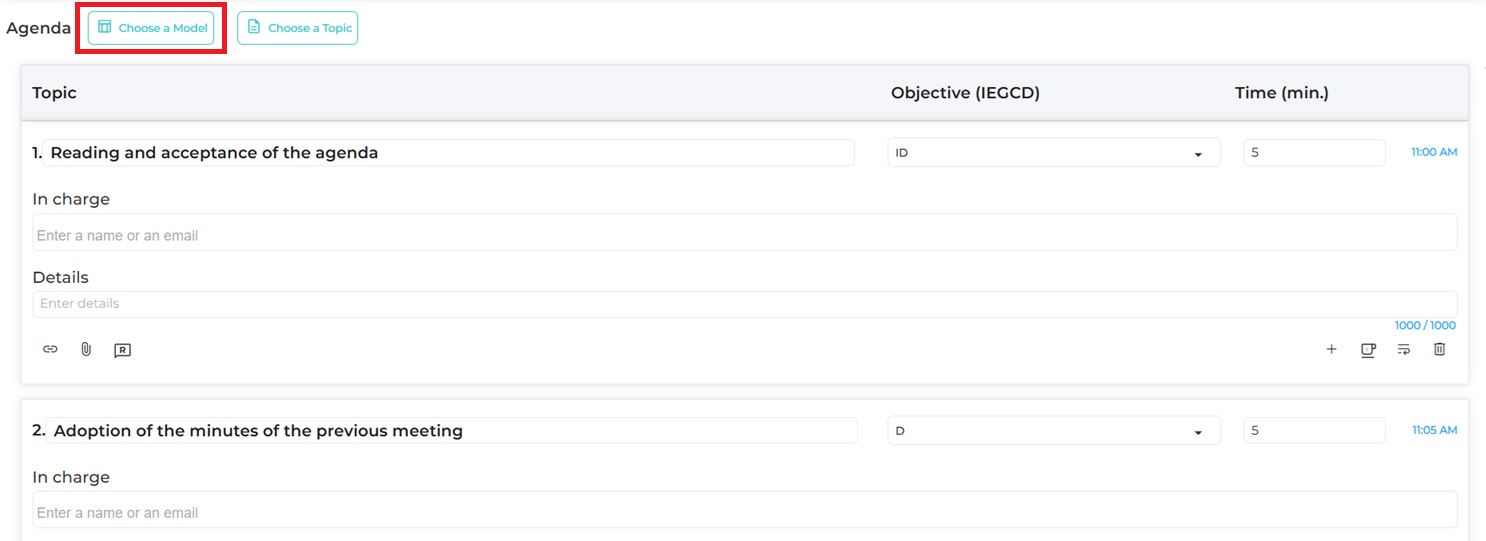Viewport: 1486px width, 541px height.
Task: Click the wrap-text lines icon in topic 1
Action: (x=1404, y=349)
